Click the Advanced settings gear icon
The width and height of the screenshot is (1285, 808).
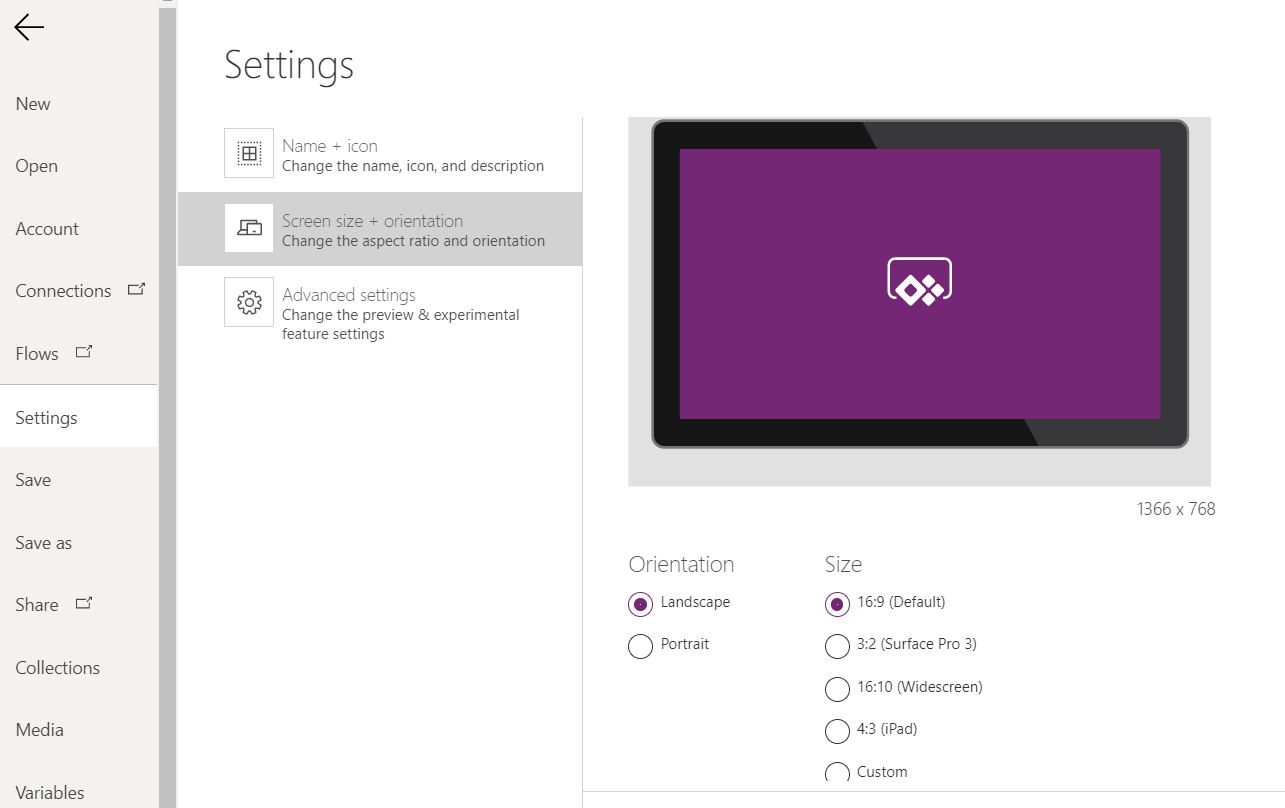point(248,302)
